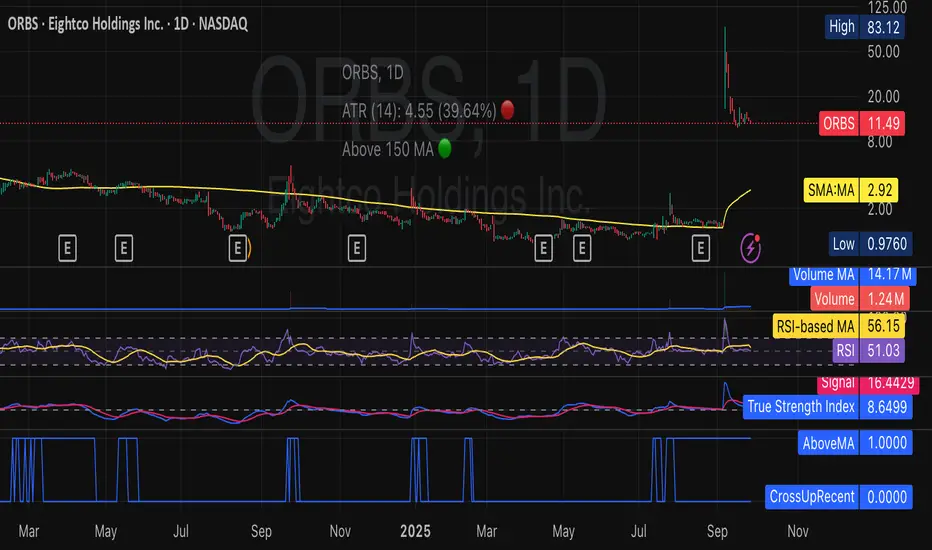Image resolution: width=932 pixels, height=550 pixels.
Task: Click the red dot beside ATR (14) reading
Action: (508, 110)
